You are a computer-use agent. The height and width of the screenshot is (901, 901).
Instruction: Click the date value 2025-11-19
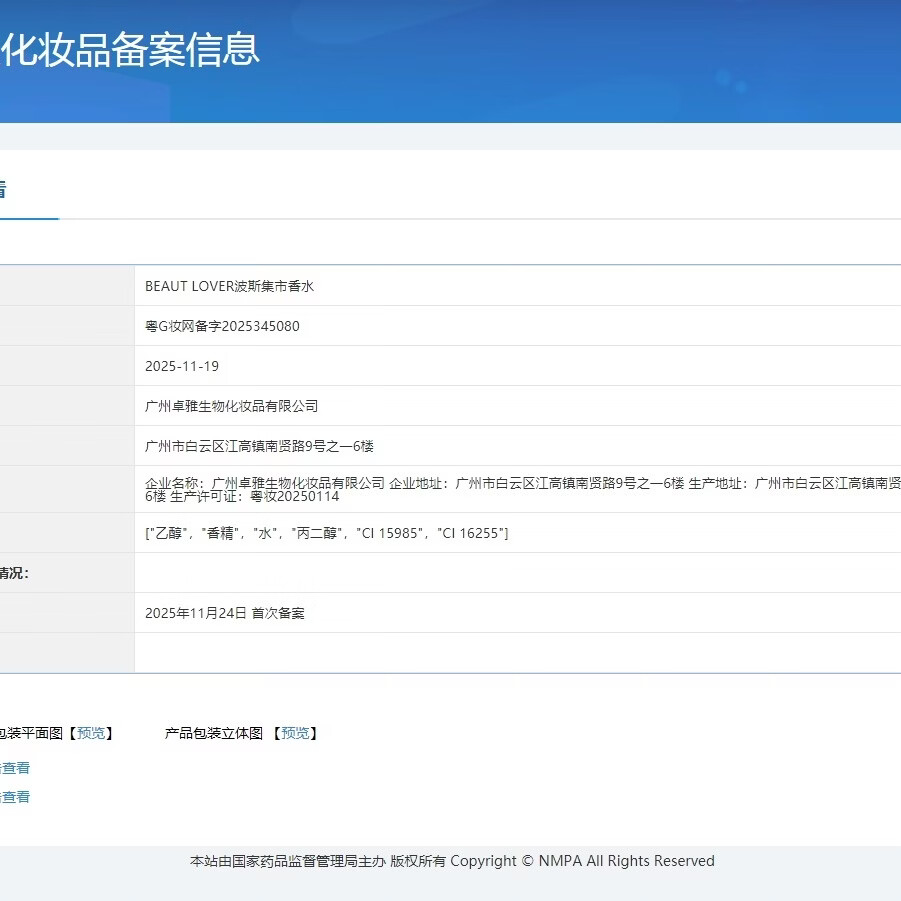point(182,366)
